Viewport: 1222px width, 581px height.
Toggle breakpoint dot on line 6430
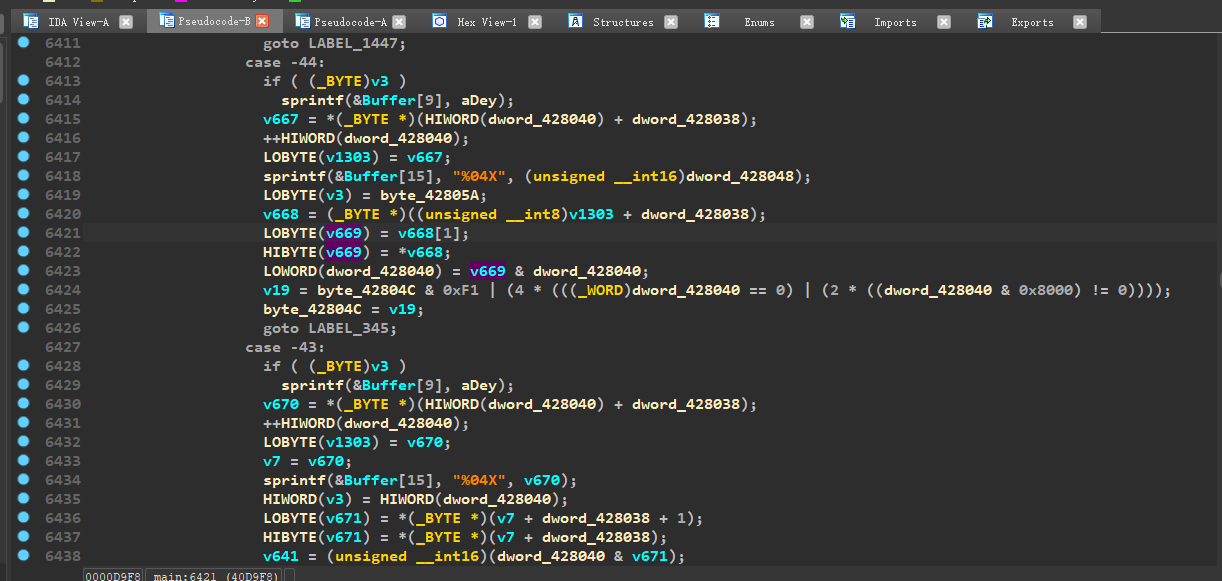[23, 404]
